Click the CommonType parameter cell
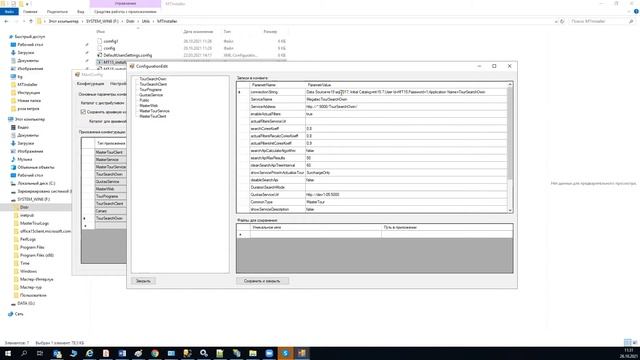 (277, 202)
